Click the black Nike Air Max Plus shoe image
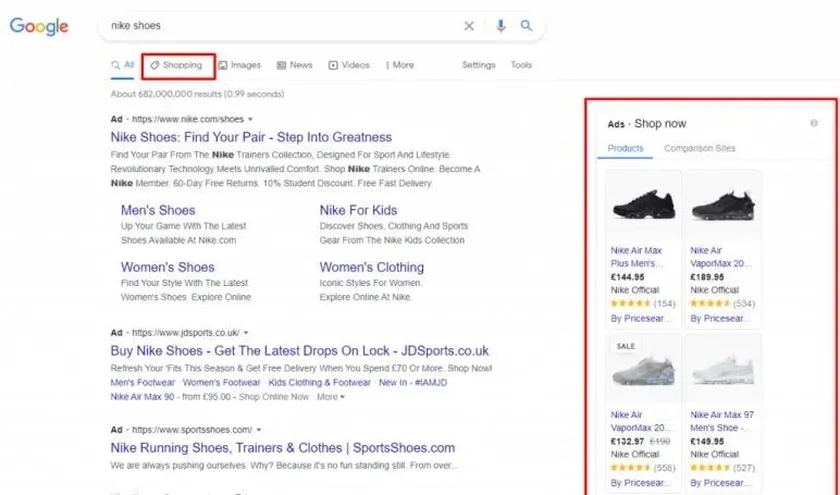840x495 pixels. point(643,205)
